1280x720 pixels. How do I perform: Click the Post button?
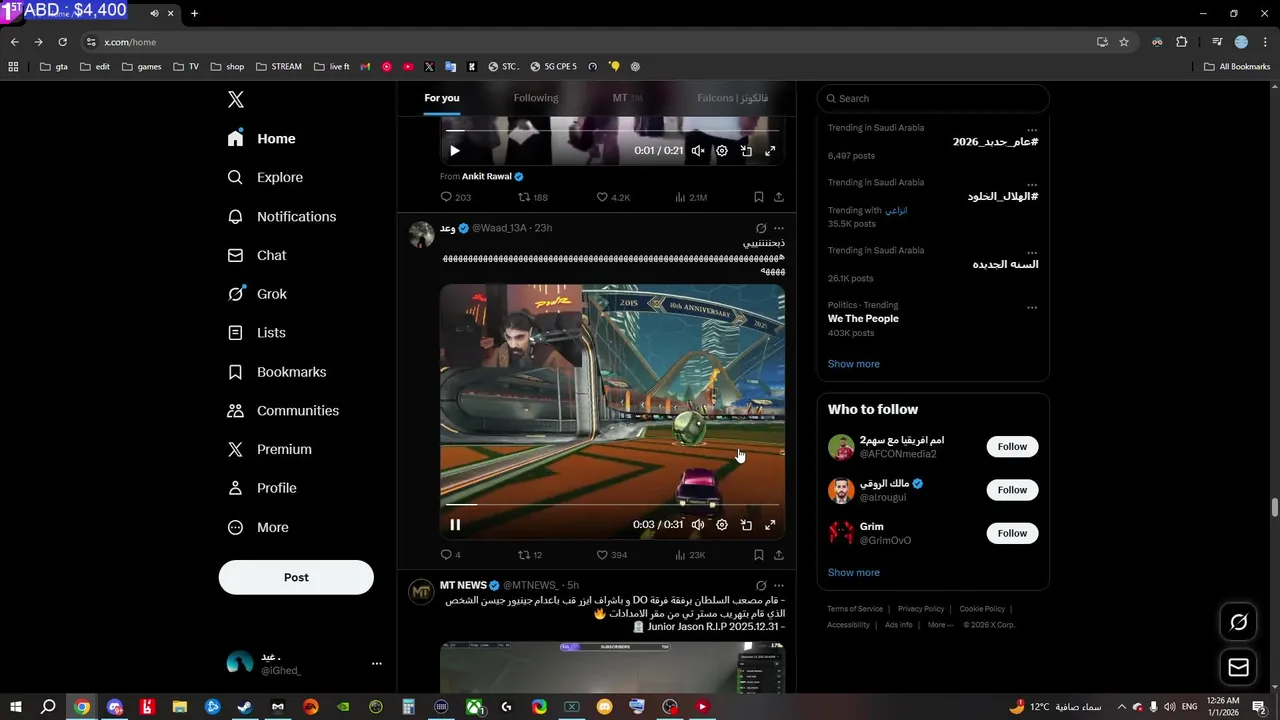[296, 577]
